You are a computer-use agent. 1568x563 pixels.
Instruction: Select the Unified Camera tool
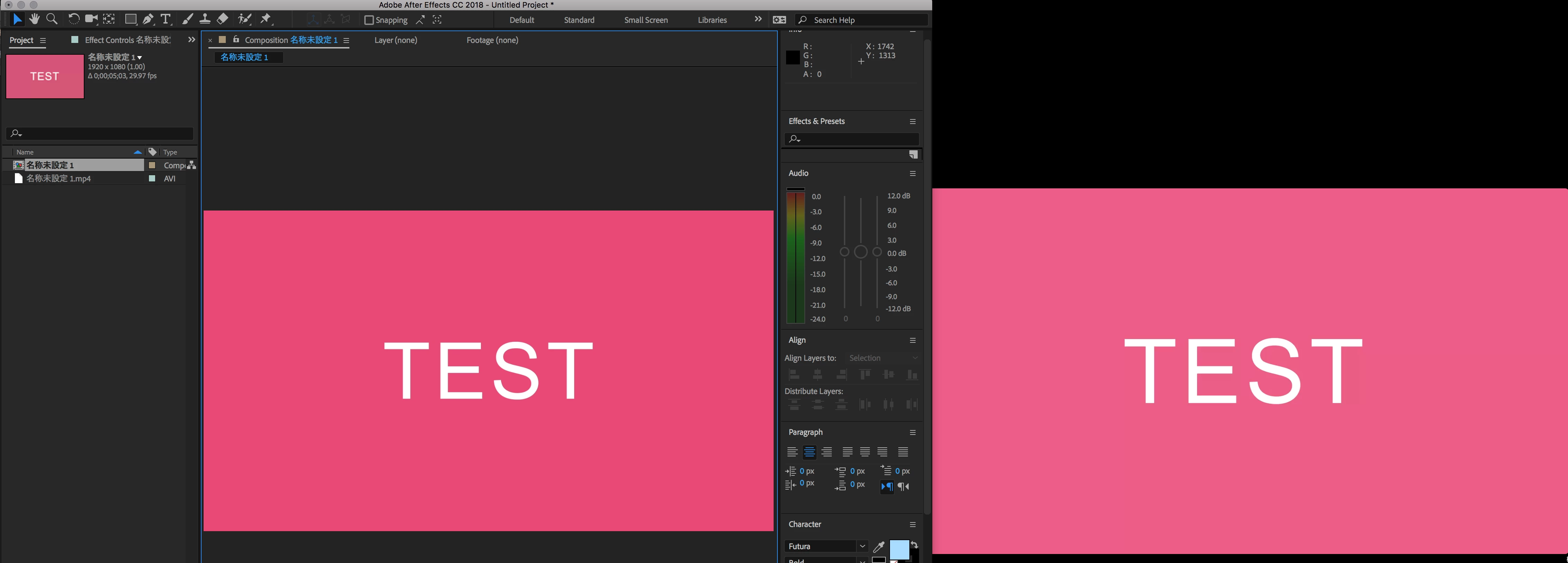(91, 19)
